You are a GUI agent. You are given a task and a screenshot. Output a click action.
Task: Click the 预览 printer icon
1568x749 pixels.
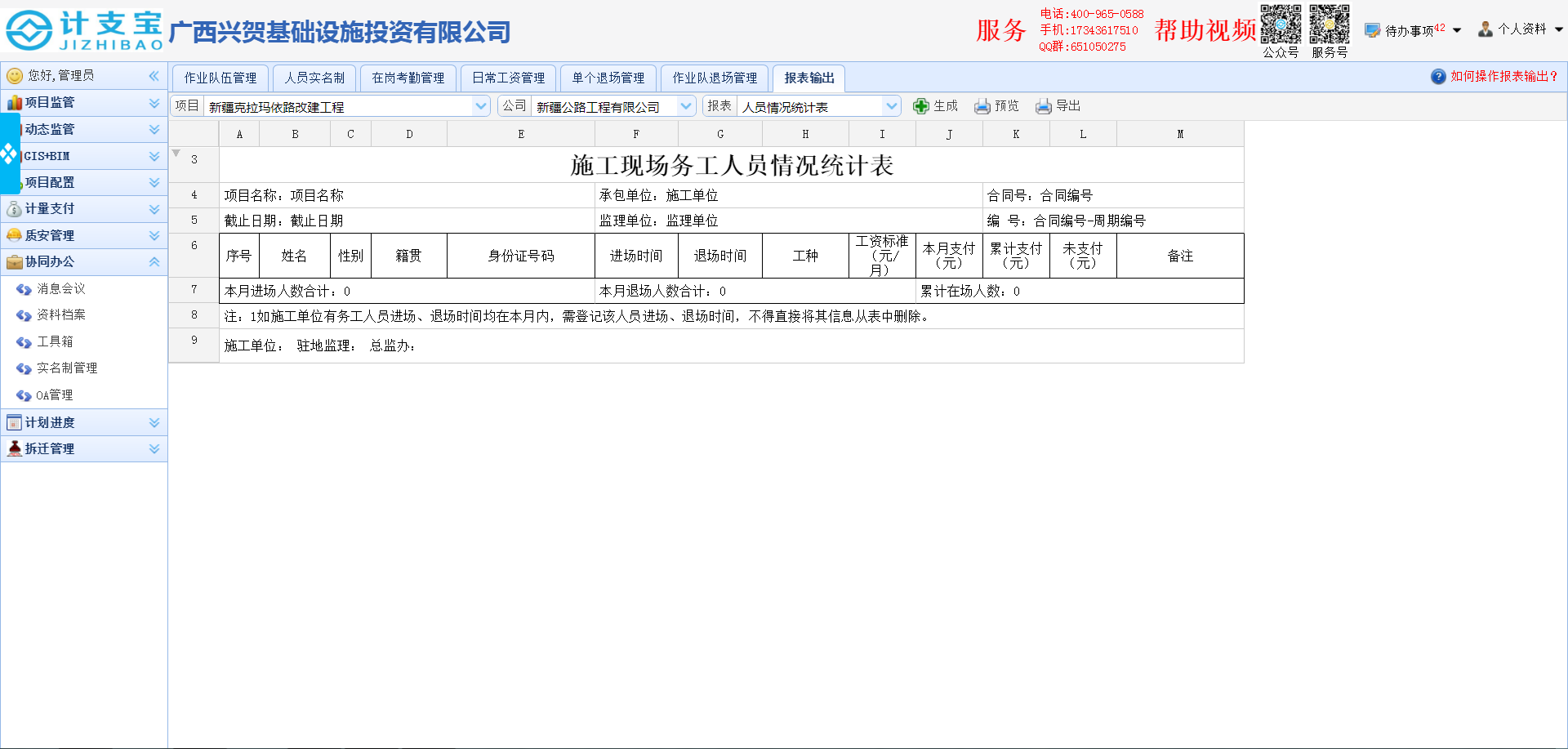[x=982, y=106]
